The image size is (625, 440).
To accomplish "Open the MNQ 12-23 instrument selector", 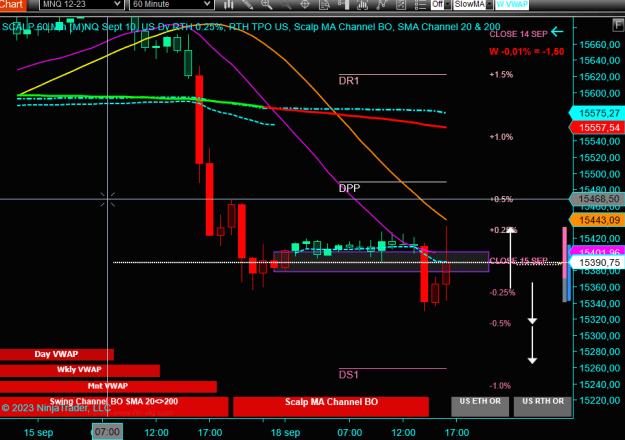I will click(81, 4).
